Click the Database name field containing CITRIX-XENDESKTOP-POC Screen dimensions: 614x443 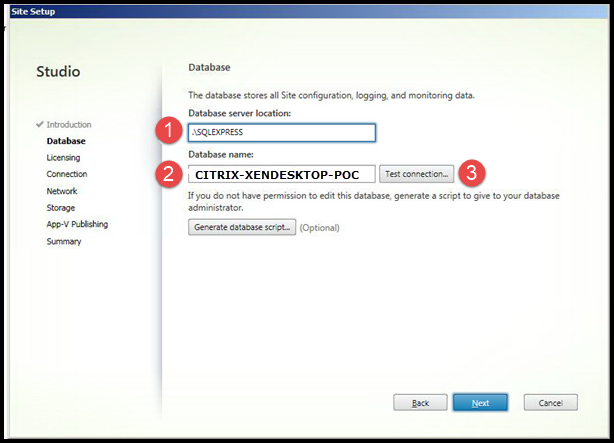point(282,174)
